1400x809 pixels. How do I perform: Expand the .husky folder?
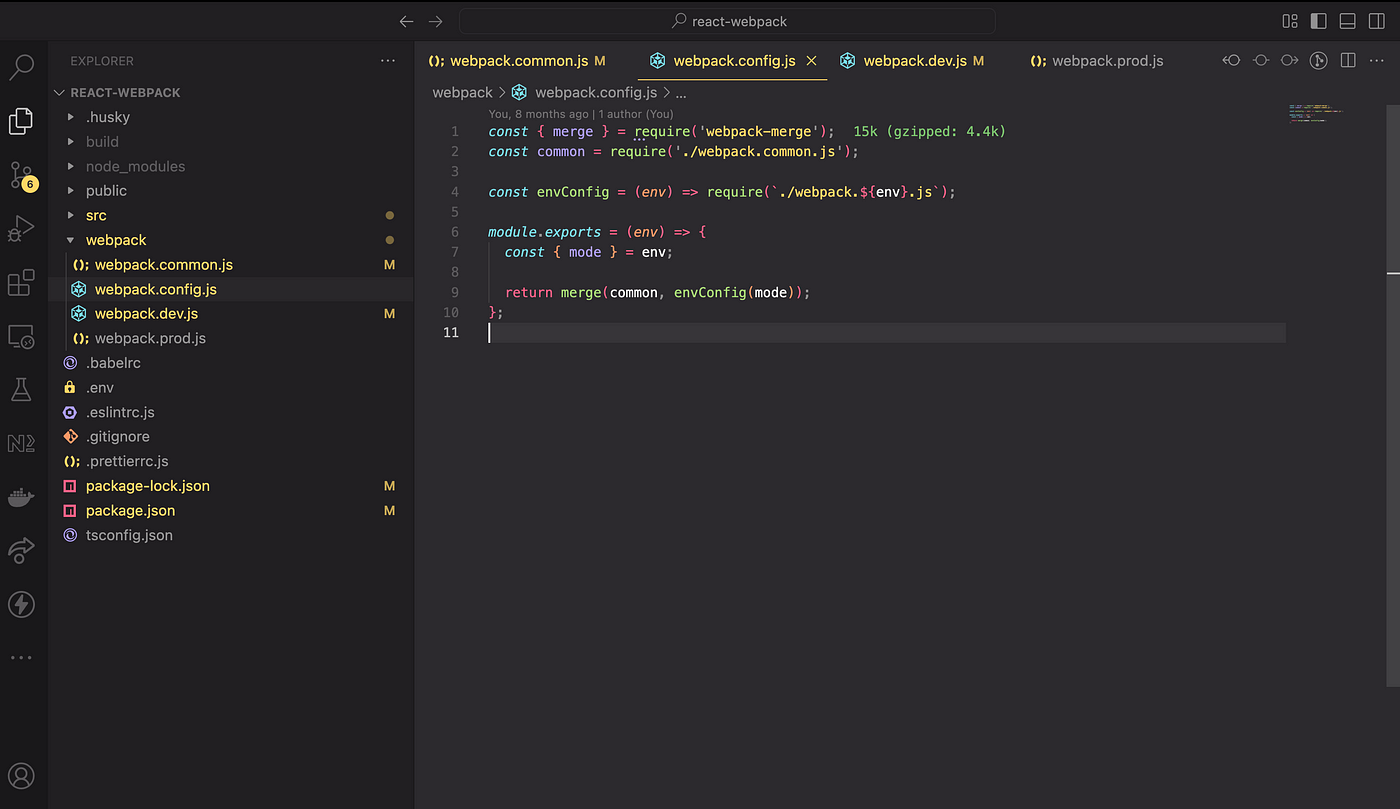[231, 117]
